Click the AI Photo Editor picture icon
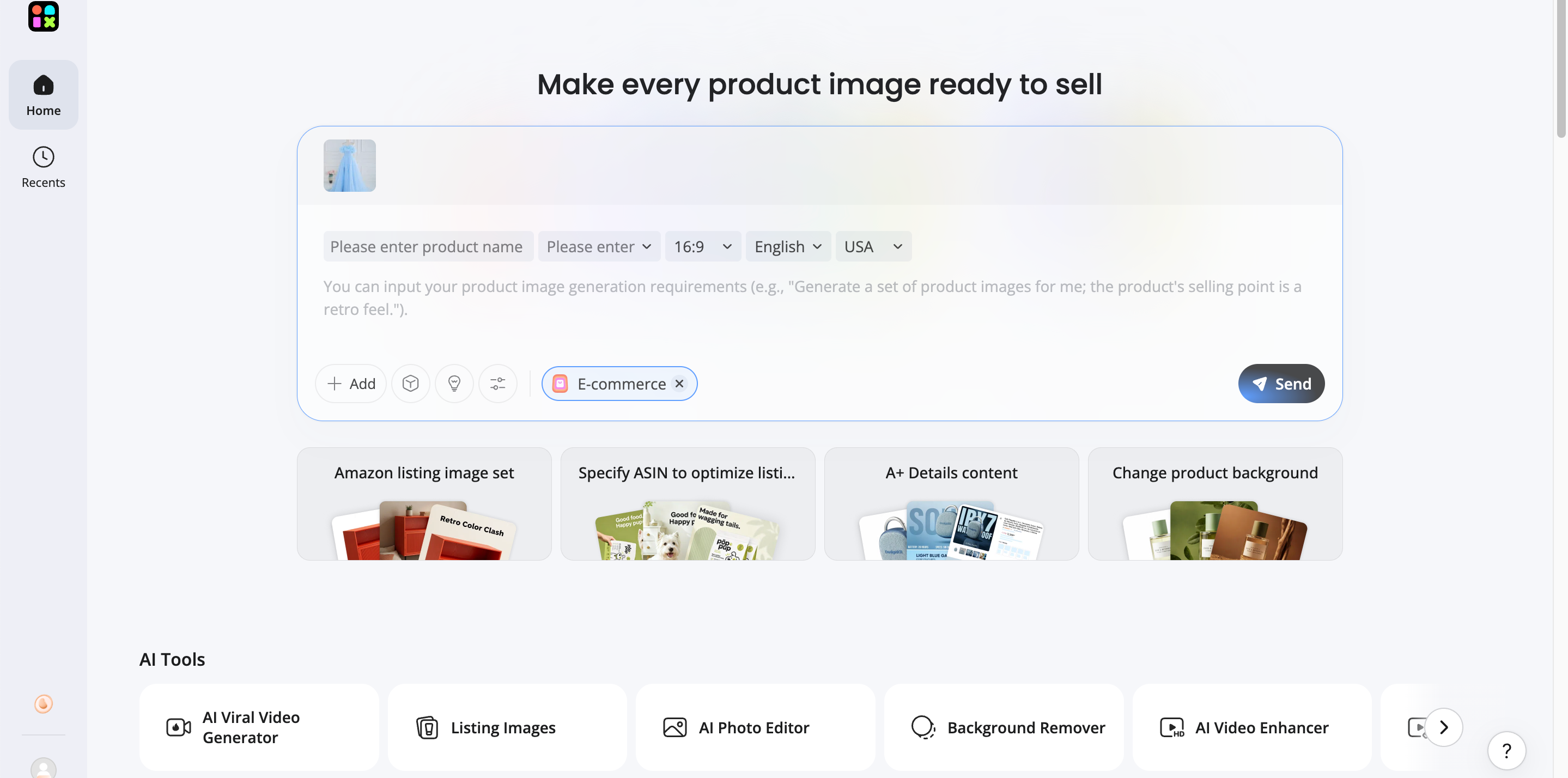The image size is (1568, 778). click(675, 727)
